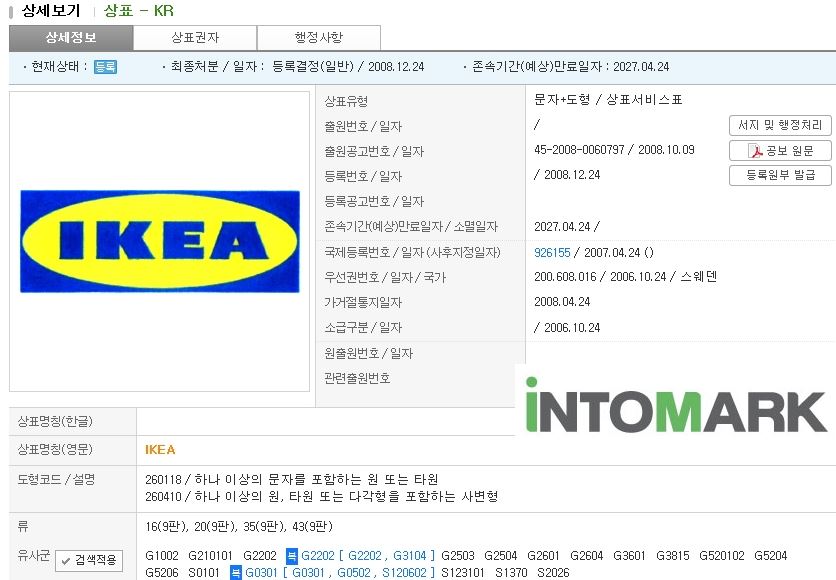This screenshot has width=836, height=580.
Task: Click mark type 문자+도형 / 상표서비스표
Action: click(608, 100)
